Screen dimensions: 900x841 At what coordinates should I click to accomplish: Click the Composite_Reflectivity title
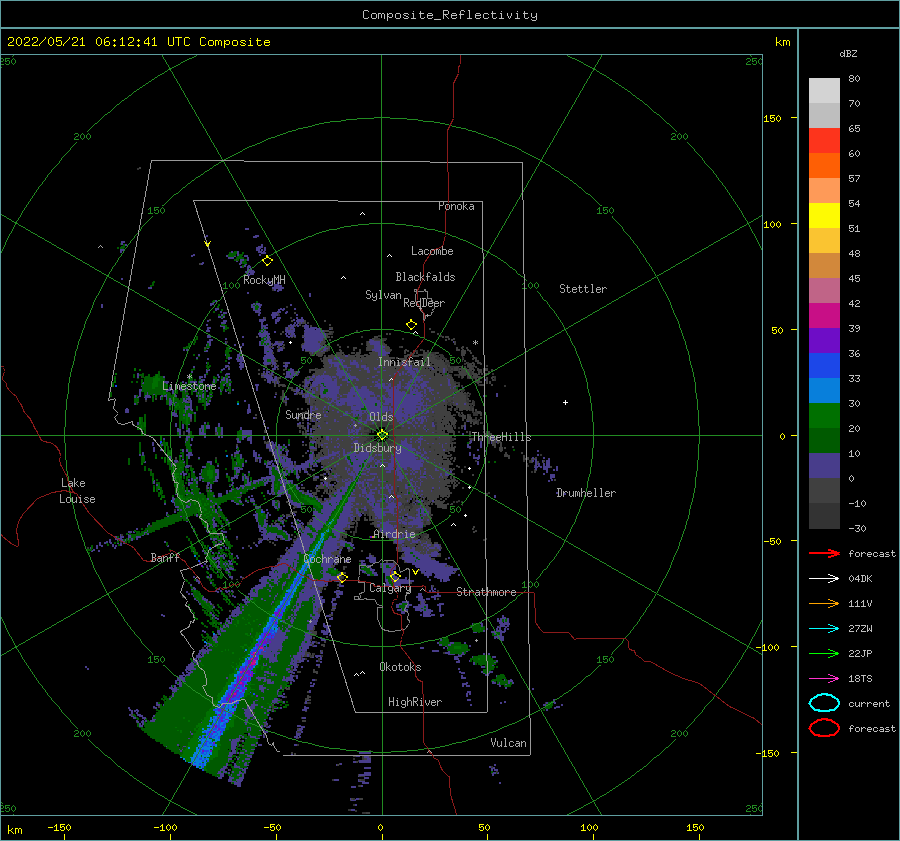450,15
